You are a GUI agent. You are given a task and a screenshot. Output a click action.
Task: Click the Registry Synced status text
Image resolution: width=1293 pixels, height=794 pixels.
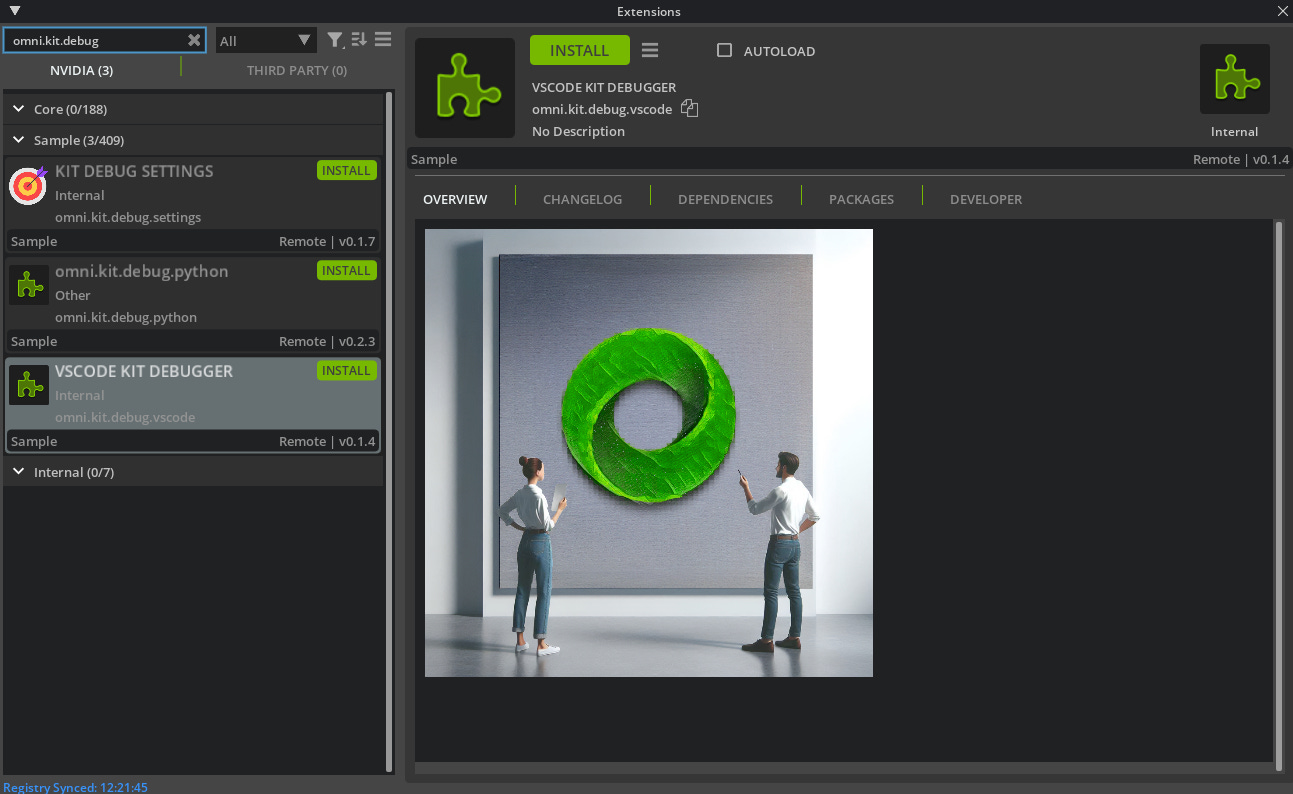point(75,787)
